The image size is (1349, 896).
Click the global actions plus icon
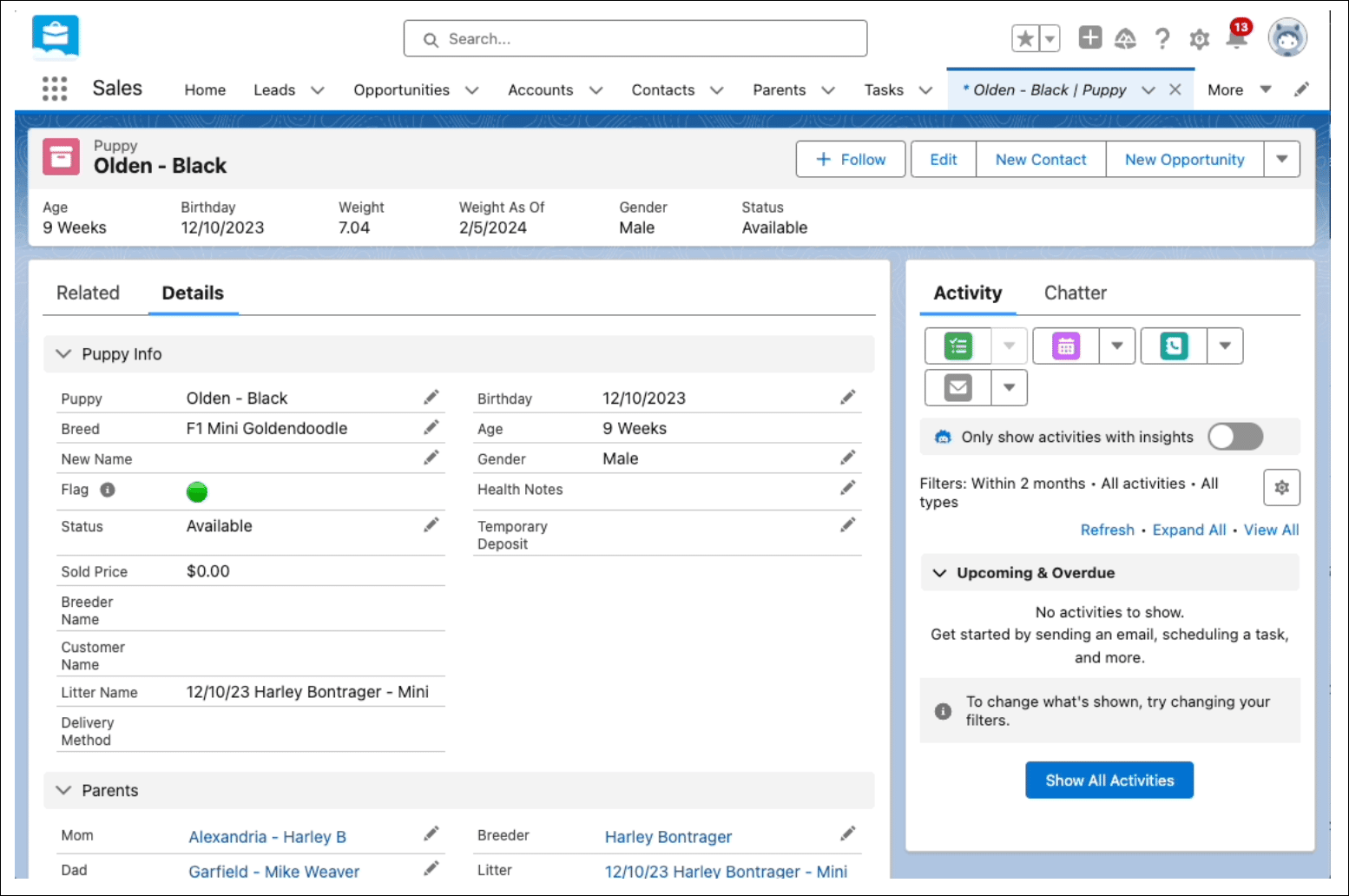pyautogui.click(x=1090, y=37)
